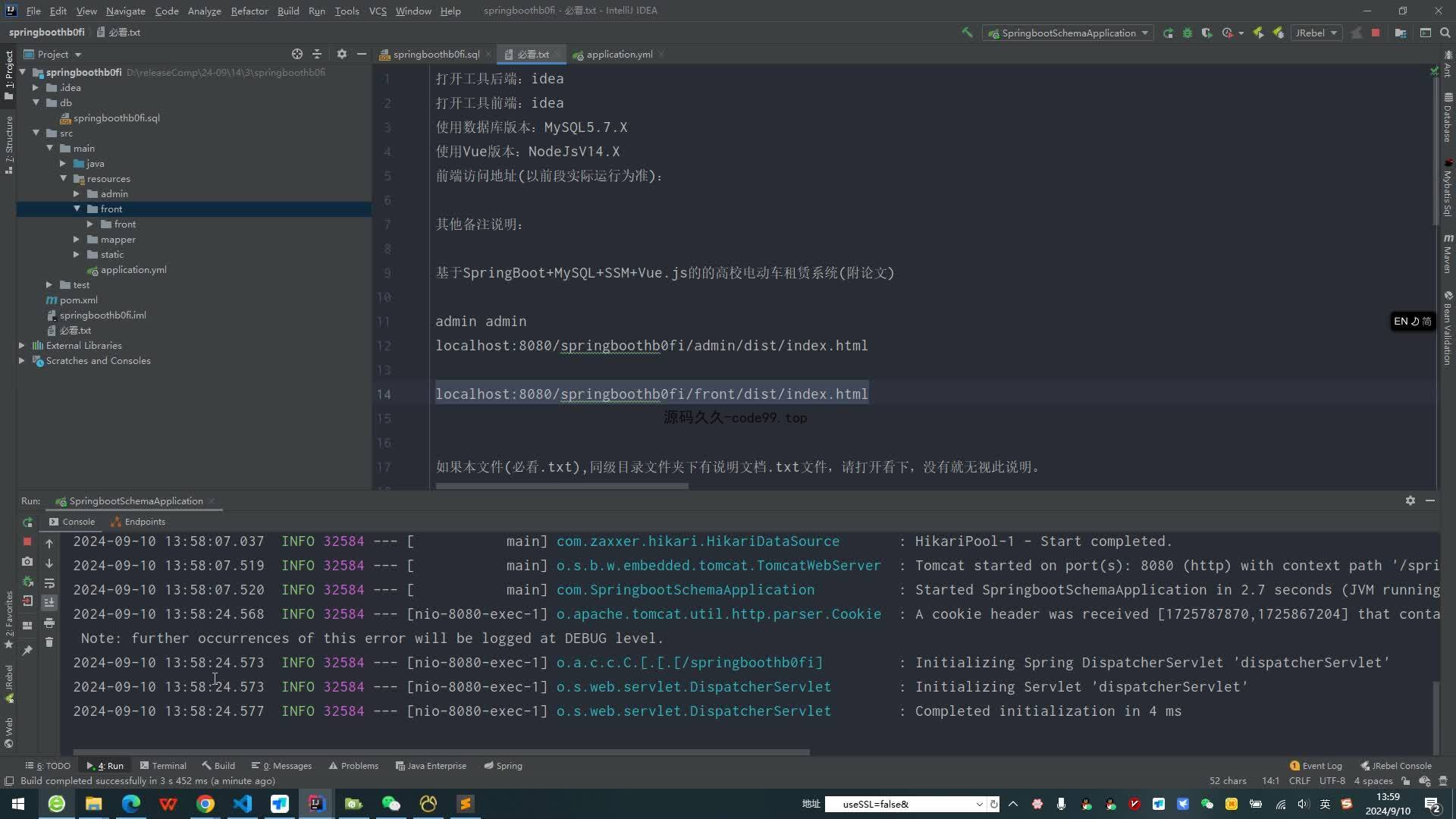Viewport: 1456px width, 819px height.
Task: Expand the admin resources folder
Action: tap(77, 193)
